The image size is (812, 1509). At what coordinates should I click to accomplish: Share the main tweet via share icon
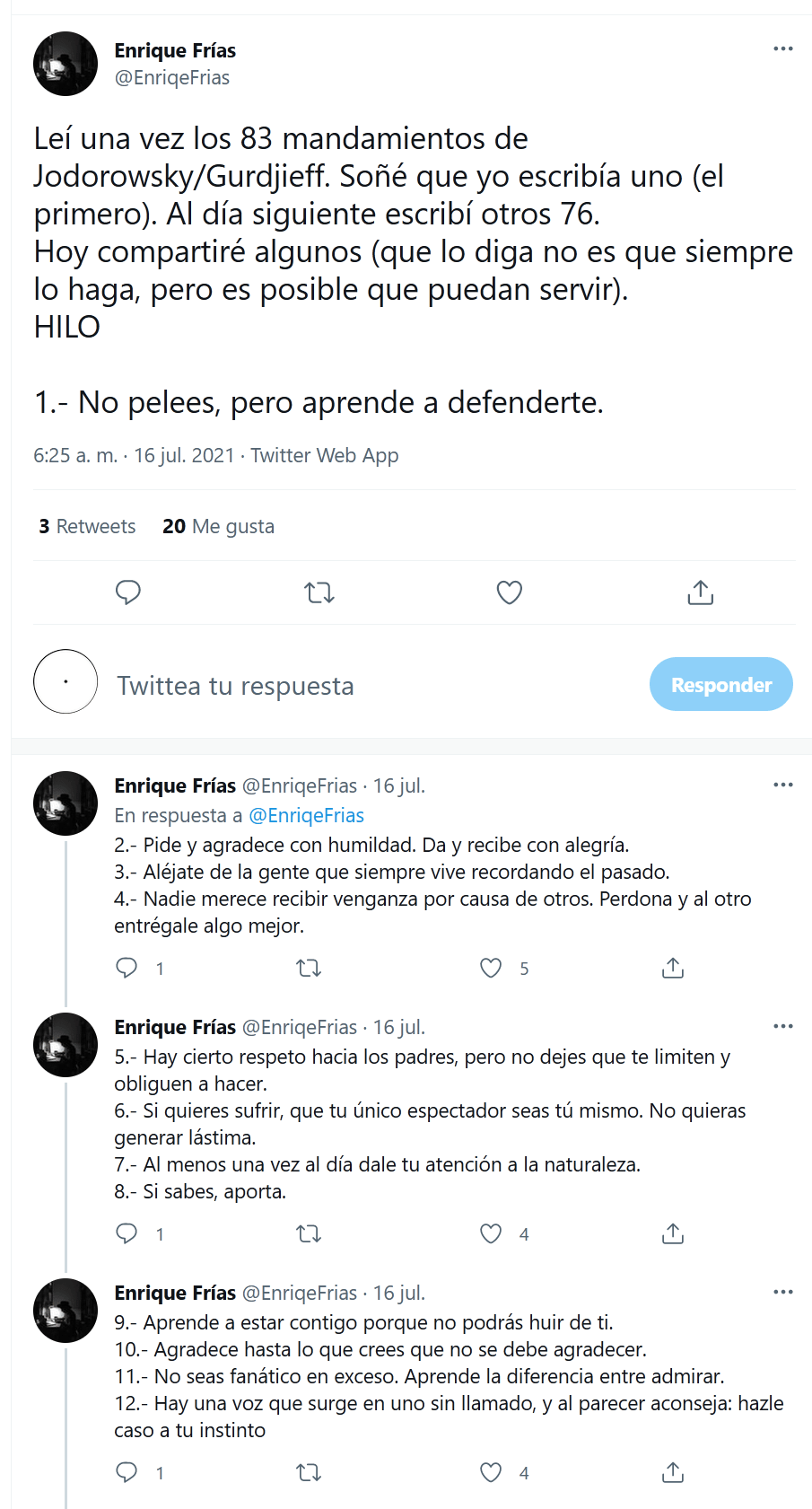700,592
